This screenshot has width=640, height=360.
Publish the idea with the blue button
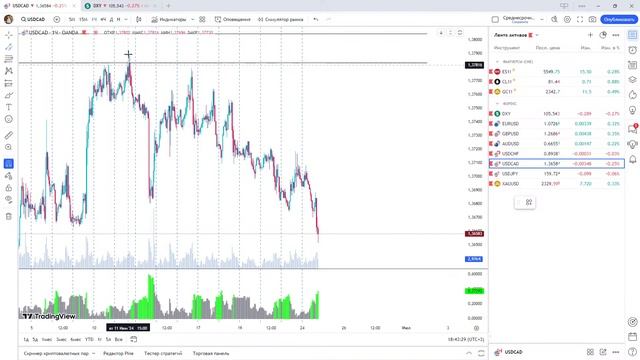point(619,19)
